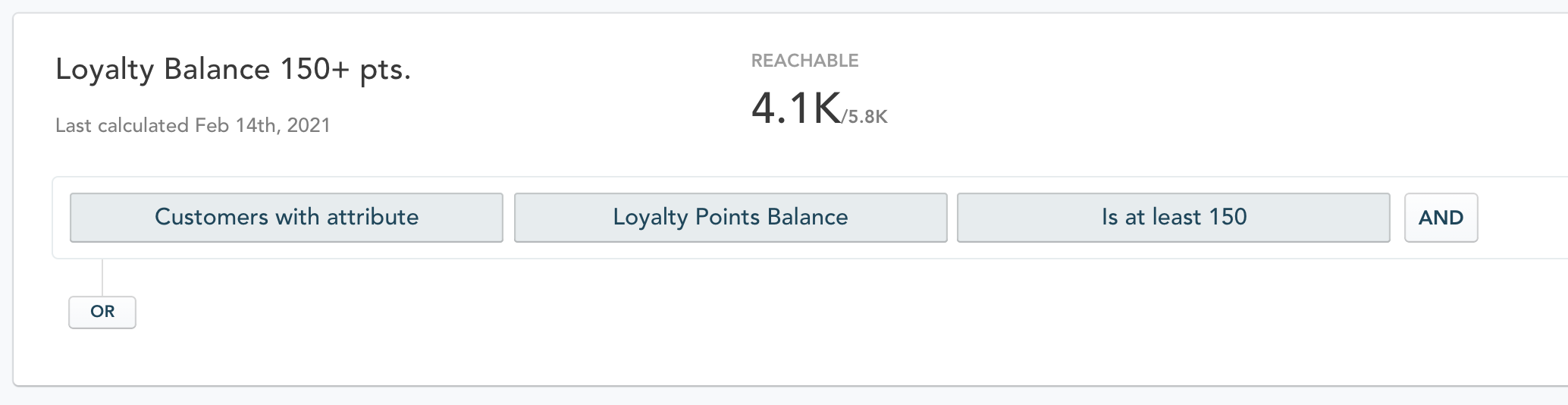1568x405 pixels.
Task: Click the number 150 in the condition box
Action: pos(1228,218)
